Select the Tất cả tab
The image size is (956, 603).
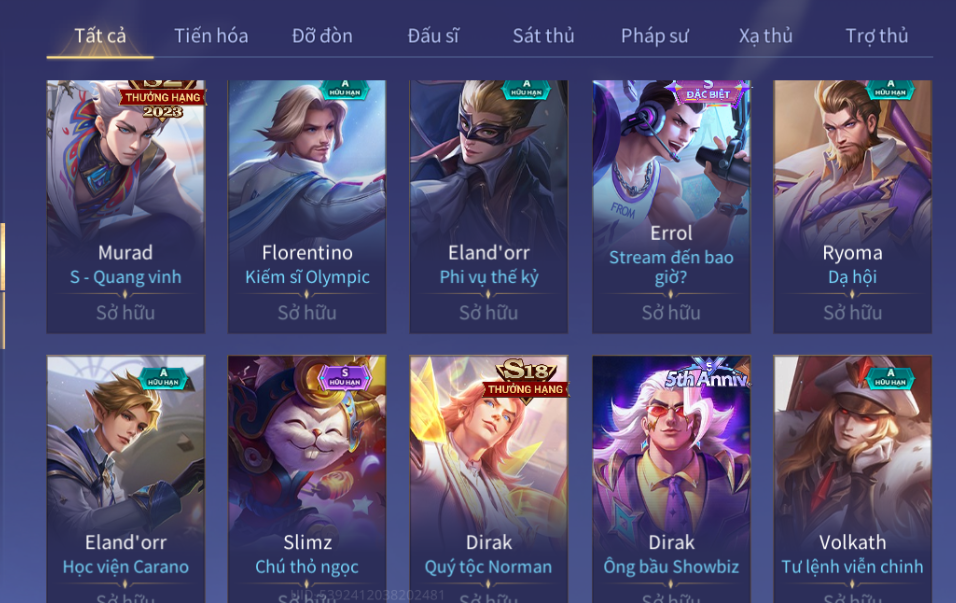[100, 37]
